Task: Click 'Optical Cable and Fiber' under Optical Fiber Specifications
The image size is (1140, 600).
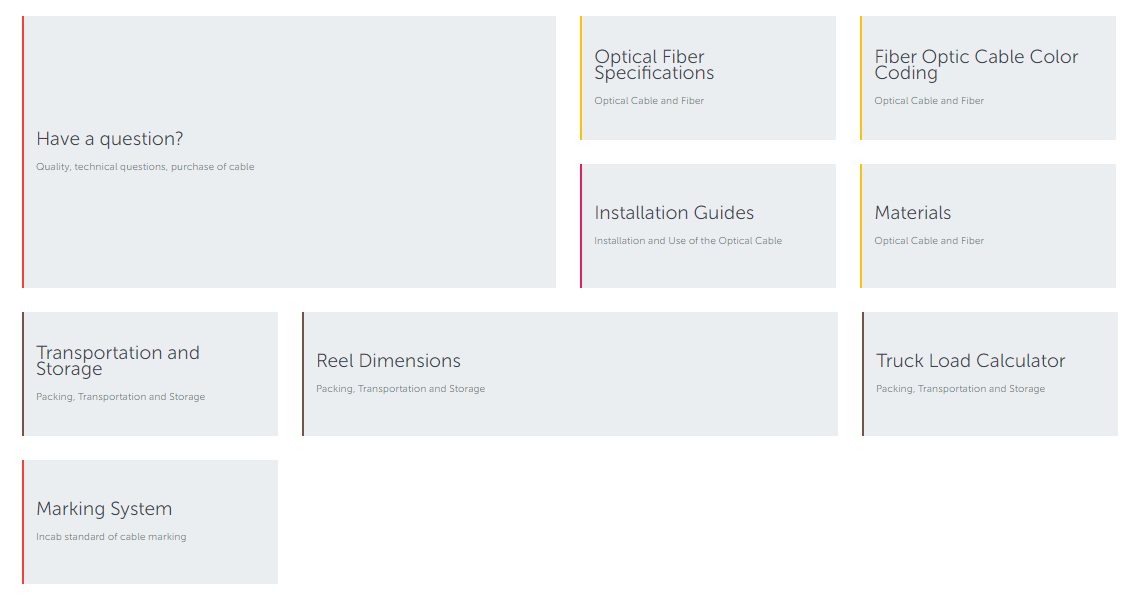Action: pos(649,101)
